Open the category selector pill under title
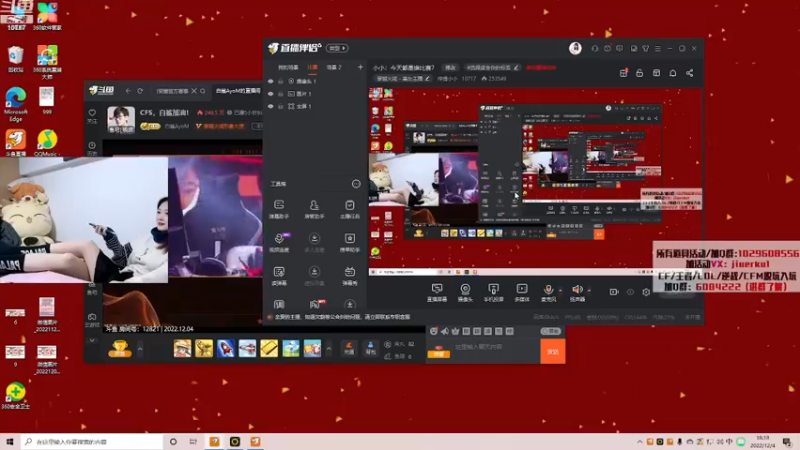Viewport: 800px width, 450px height. pos(403,79)
